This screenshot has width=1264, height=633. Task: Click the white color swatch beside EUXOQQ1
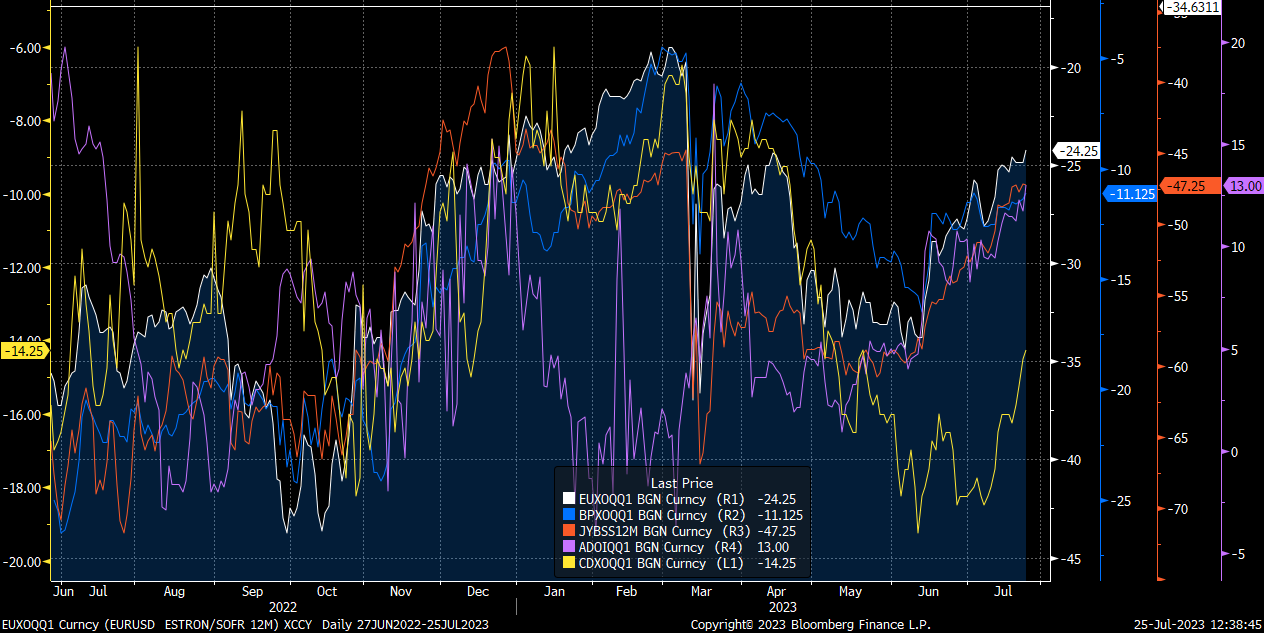coord(570,497)
